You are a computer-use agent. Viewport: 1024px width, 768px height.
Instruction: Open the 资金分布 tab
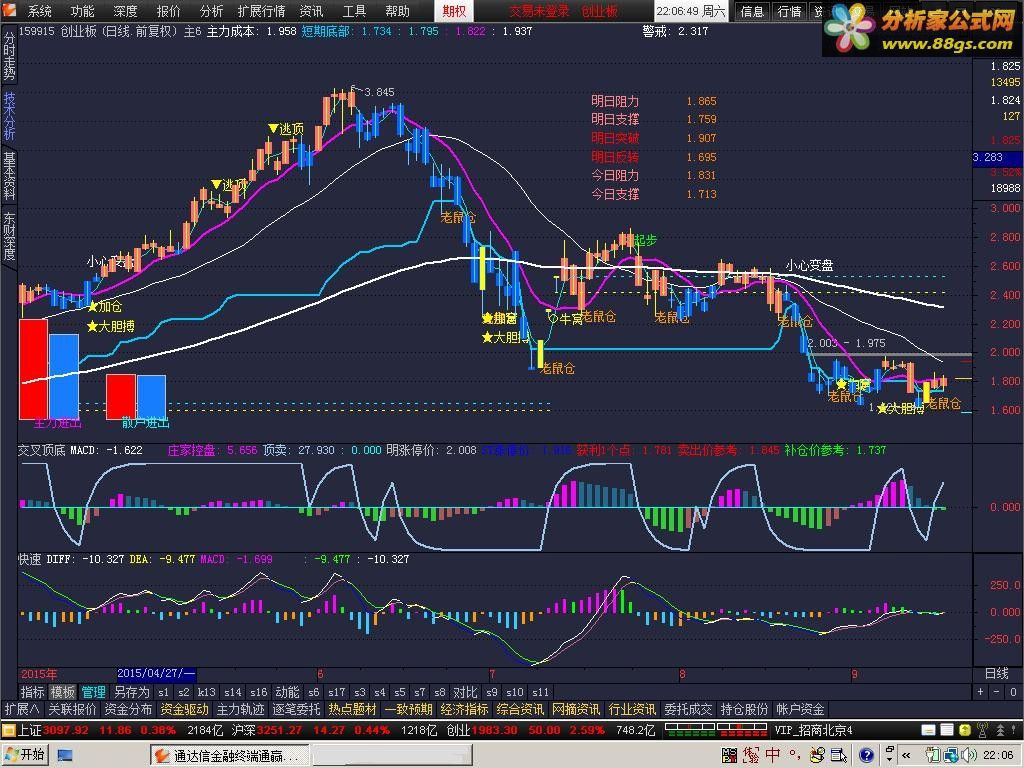[x=128, y=709]
